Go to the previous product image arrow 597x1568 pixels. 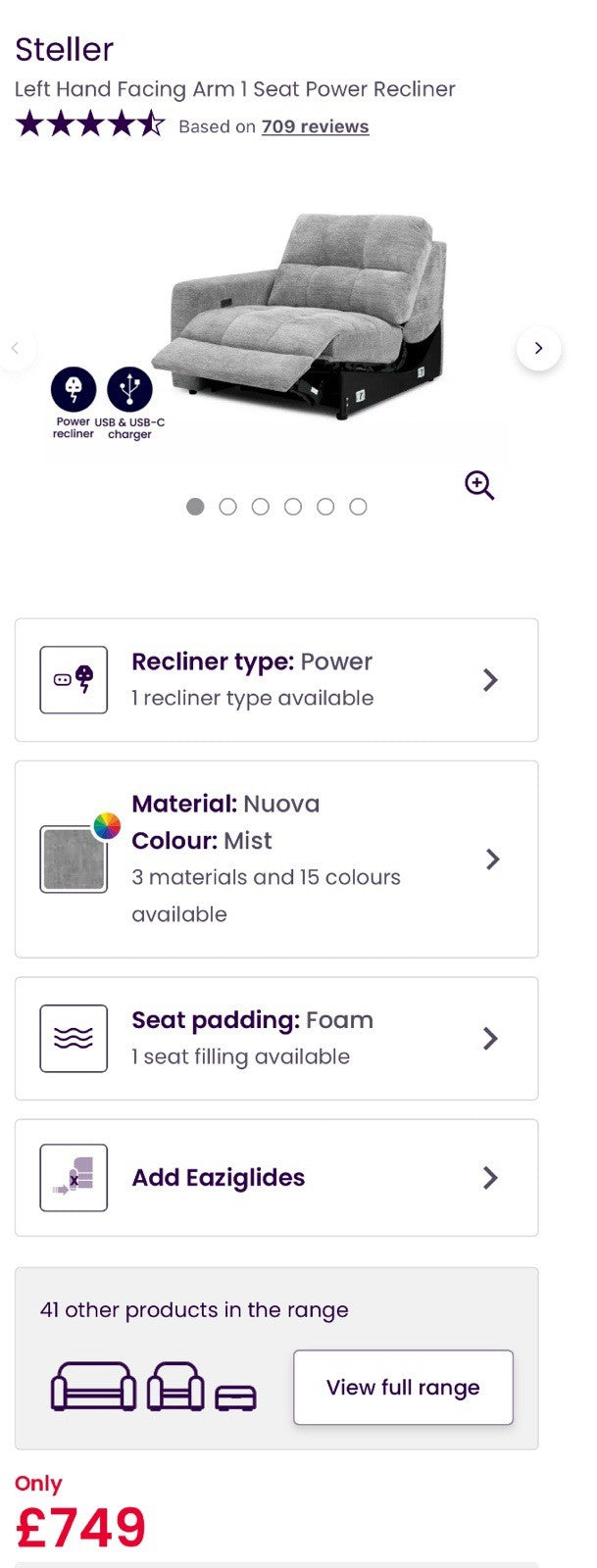(x=16, y=348)
